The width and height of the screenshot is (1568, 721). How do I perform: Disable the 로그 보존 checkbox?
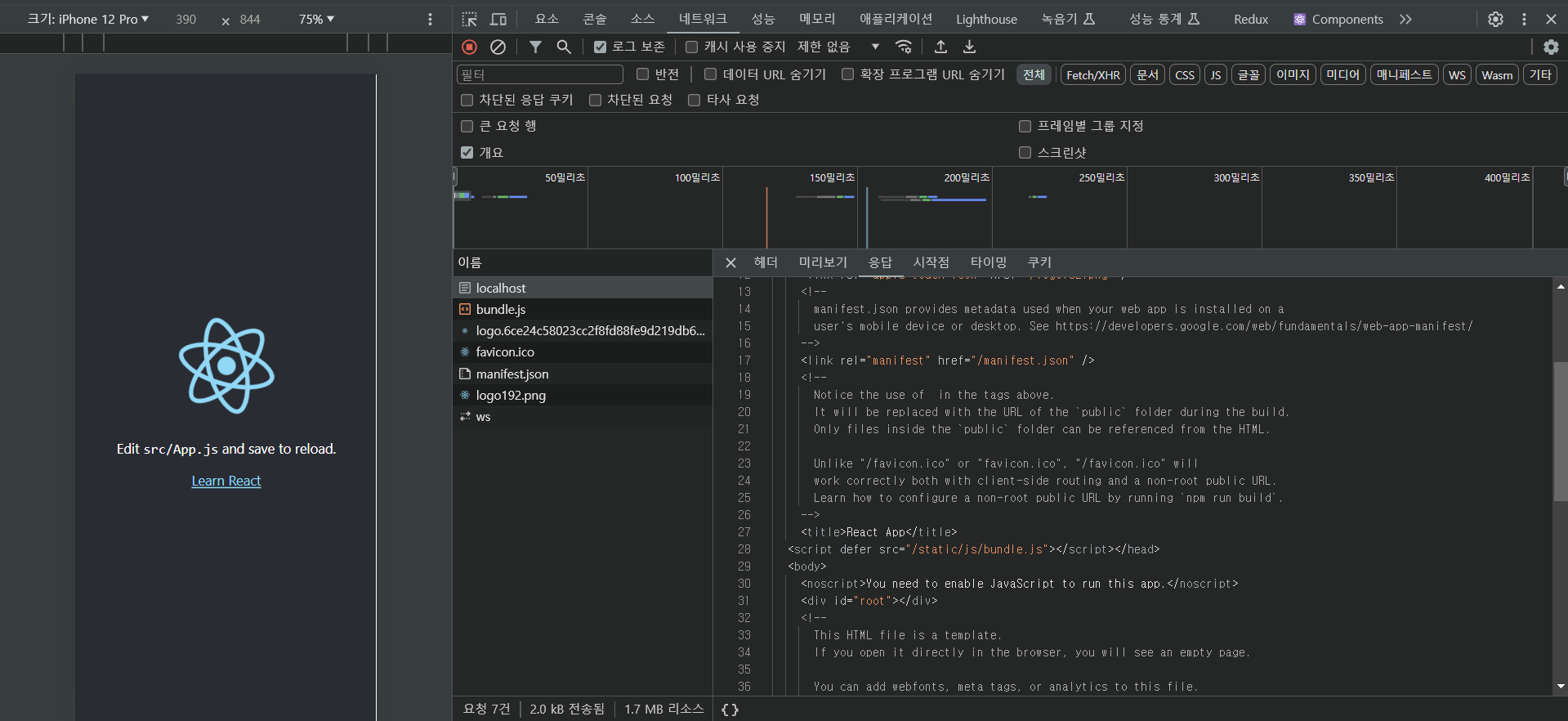tap(600, 47)
